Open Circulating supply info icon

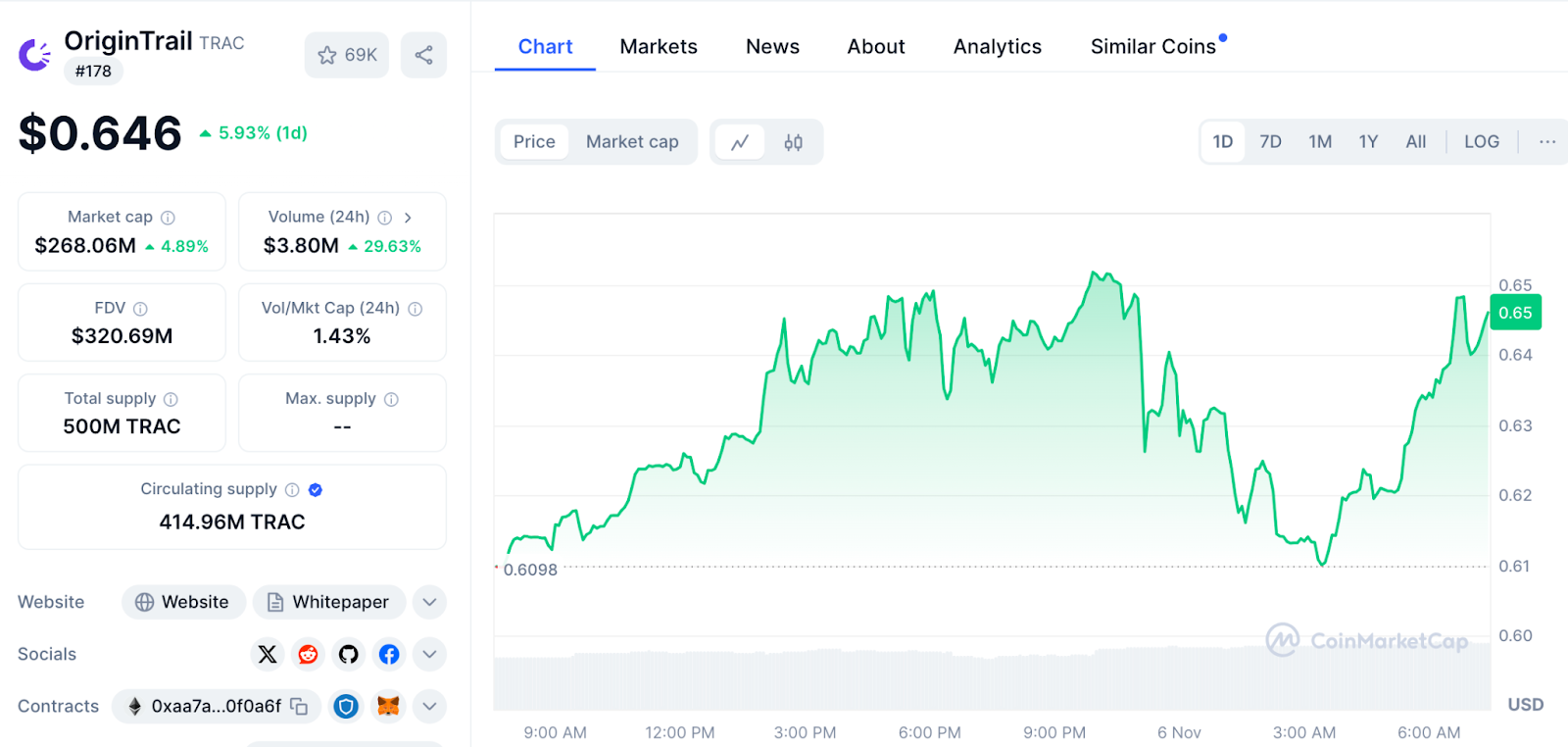(292, 490)
